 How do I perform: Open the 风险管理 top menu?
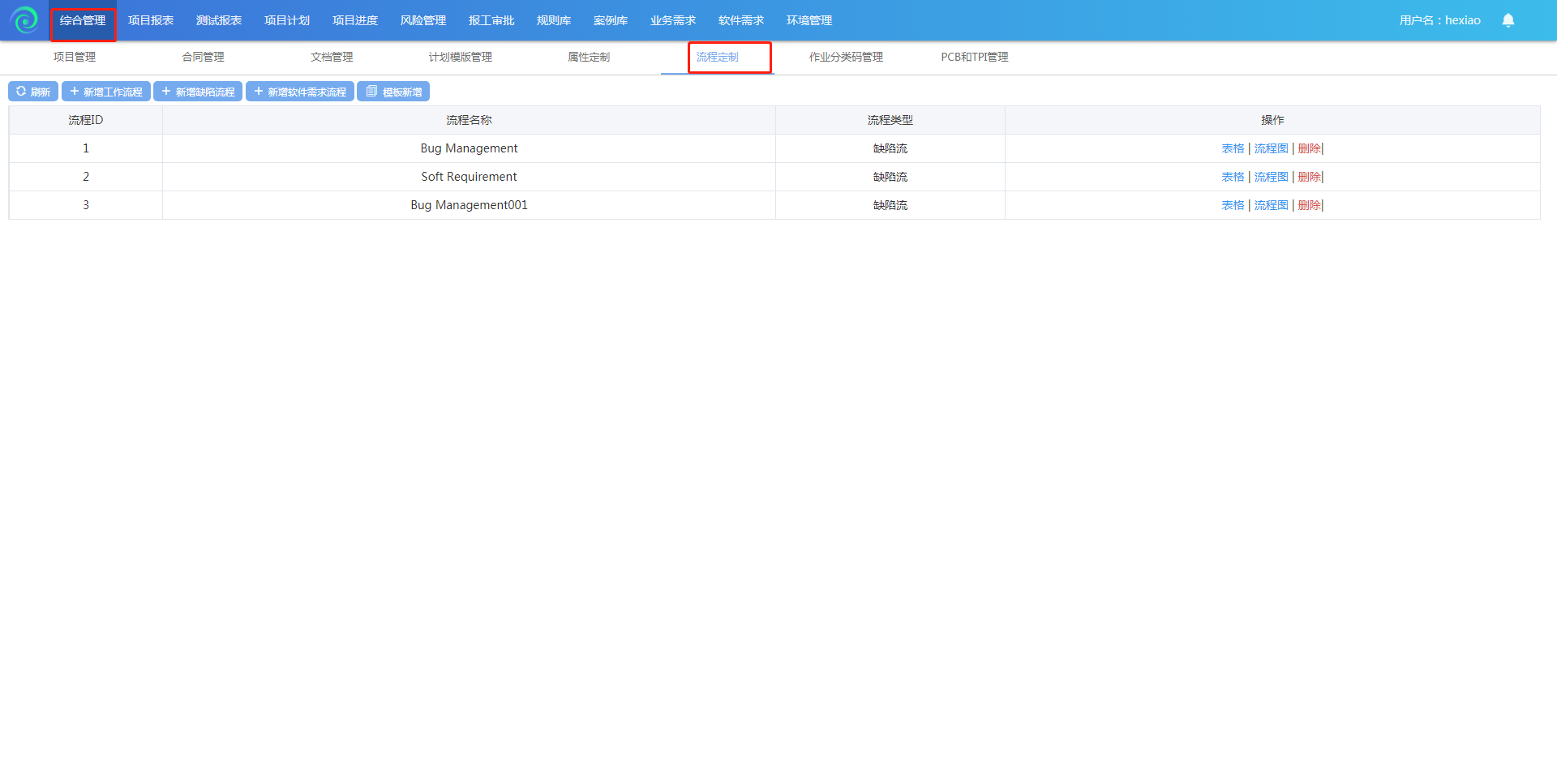pos(423,20)
